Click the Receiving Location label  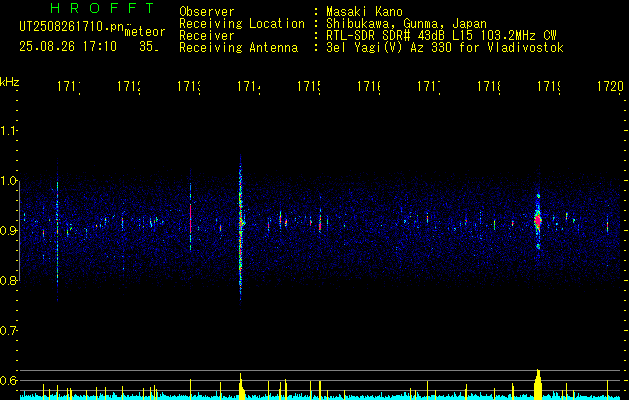[242, 24]
